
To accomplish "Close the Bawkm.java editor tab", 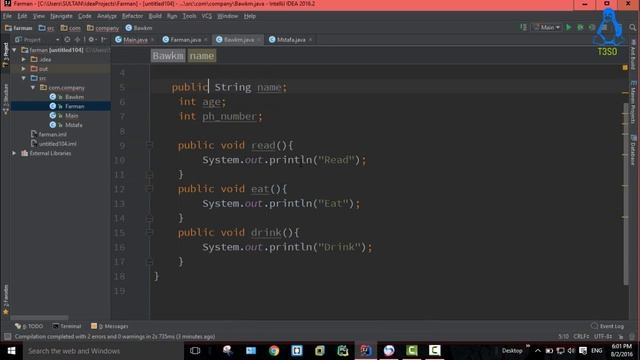I will 259,40.
